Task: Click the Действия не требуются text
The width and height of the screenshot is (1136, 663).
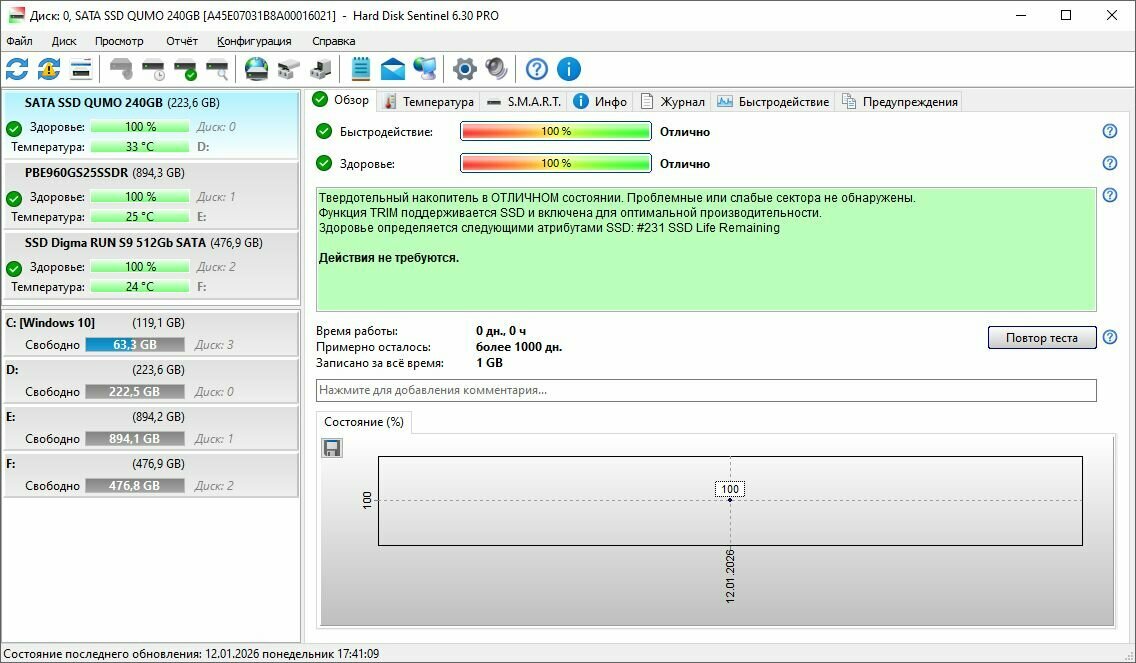Action: pyautogui.click(x=388, y=258)
